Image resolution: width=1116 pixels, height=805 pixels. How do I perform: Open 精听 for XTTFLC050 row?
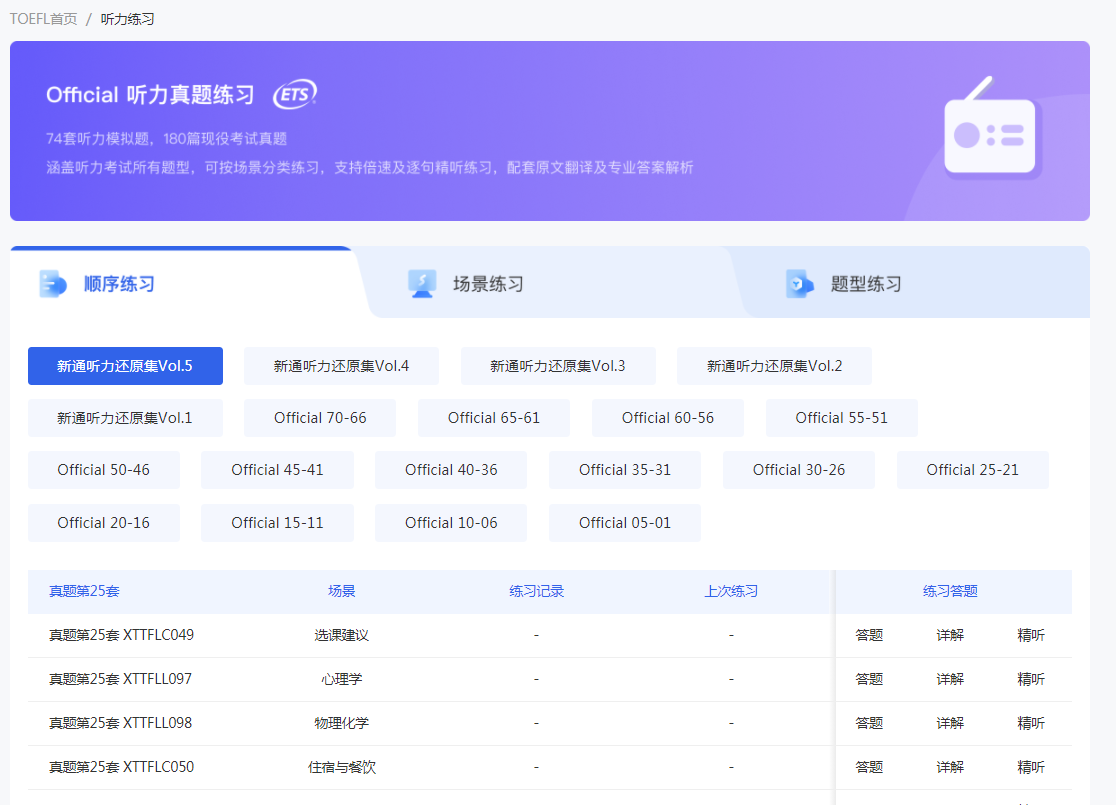pos(1031,767)
